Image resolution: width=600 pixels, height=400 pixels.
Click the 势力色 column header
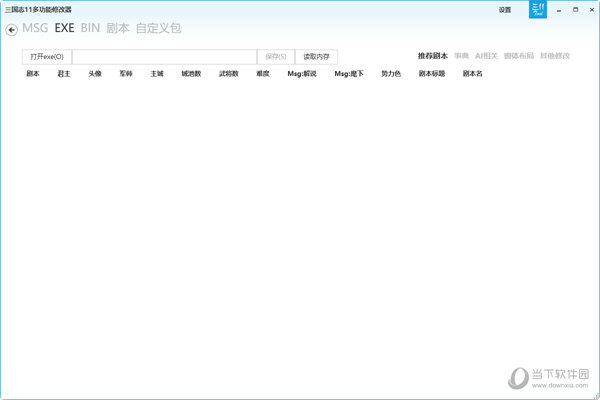391,73
